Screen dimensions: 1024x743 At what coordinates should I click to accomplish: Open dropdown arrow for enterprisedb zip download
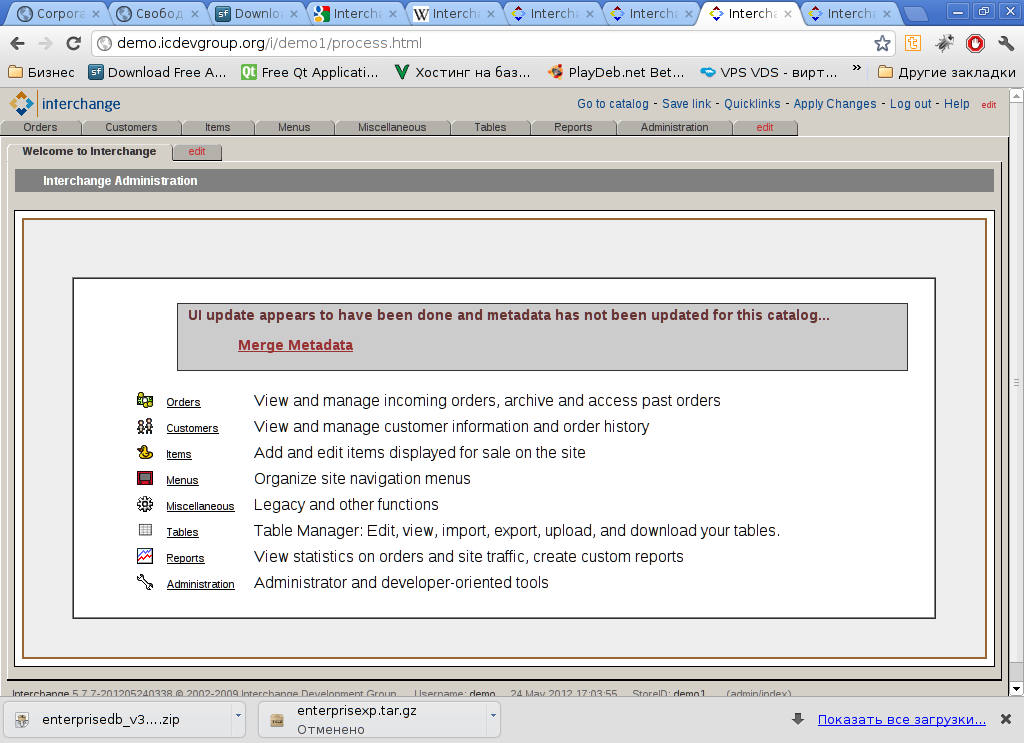click(237, 716)
